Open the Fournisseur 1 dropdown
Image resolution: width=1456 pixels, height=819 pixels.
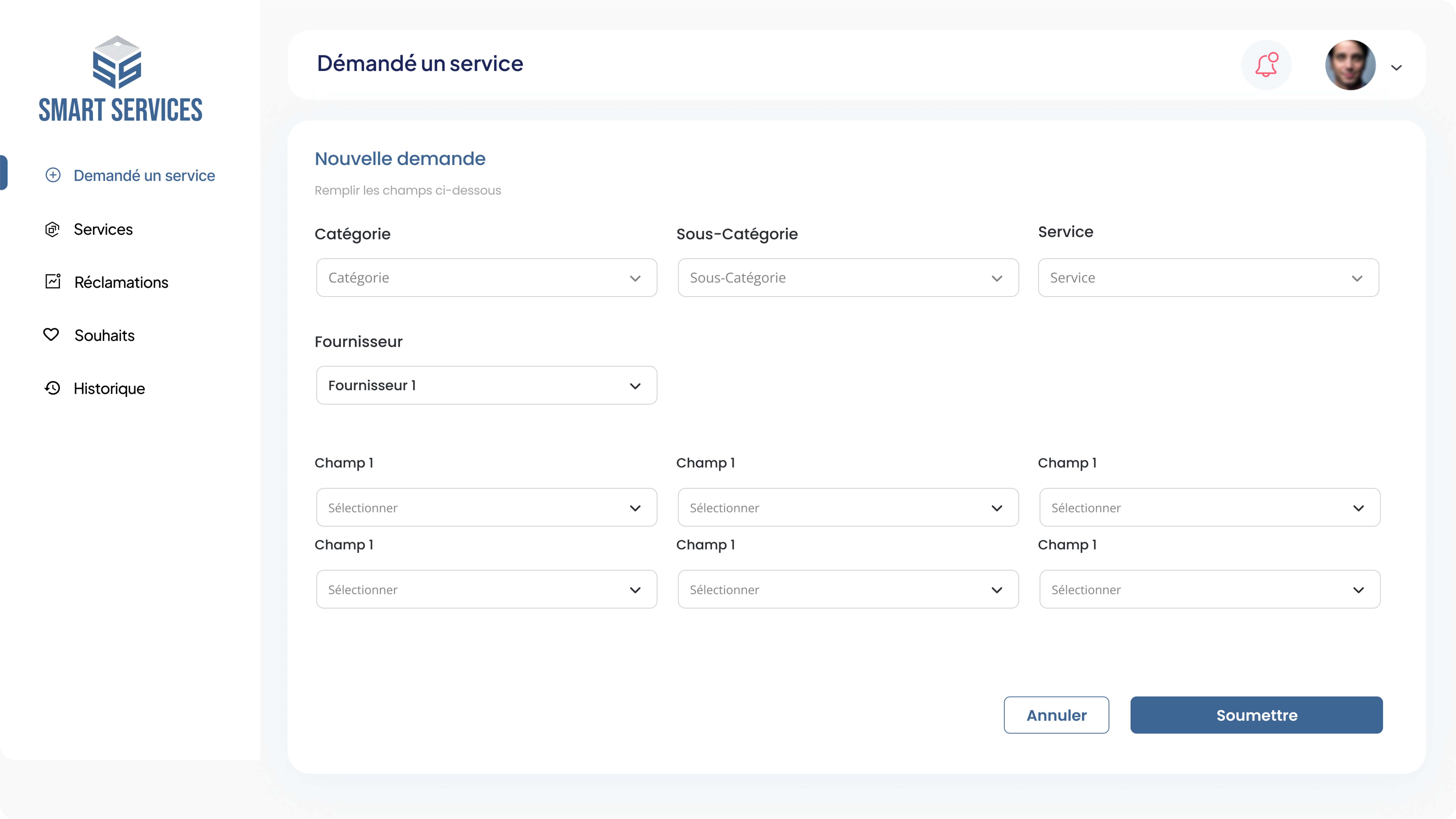point(487,386)
